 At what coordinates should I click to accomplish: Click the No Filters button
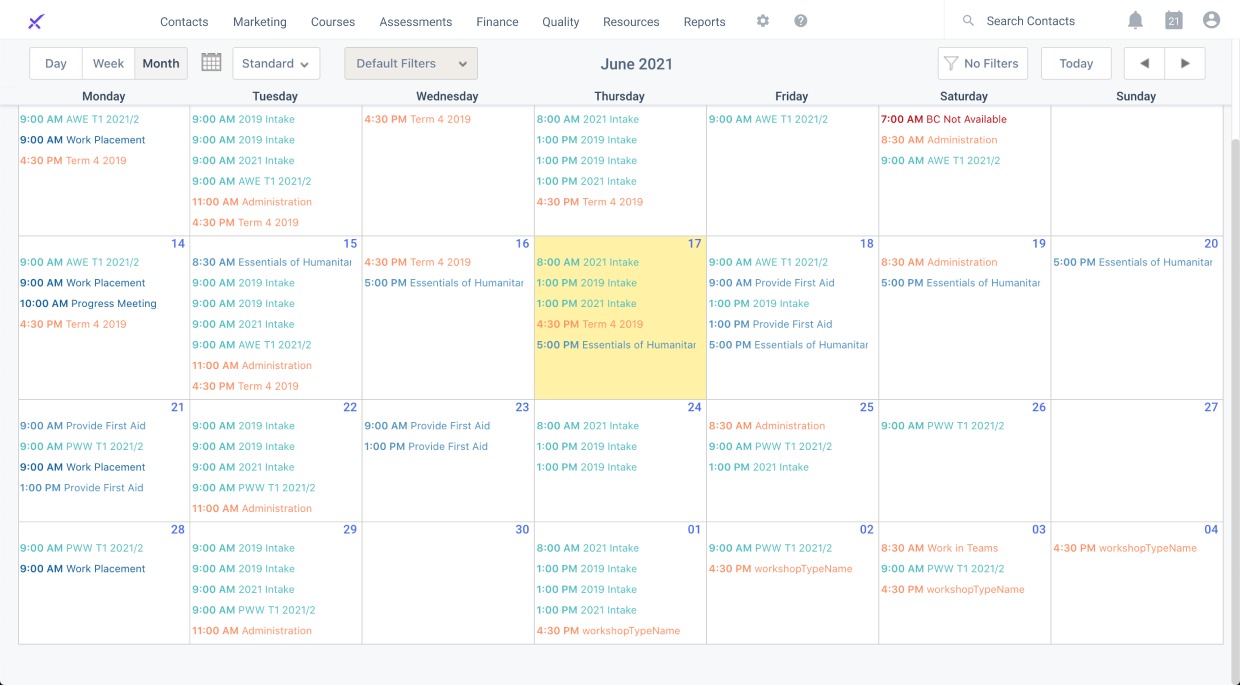[982, 63]
